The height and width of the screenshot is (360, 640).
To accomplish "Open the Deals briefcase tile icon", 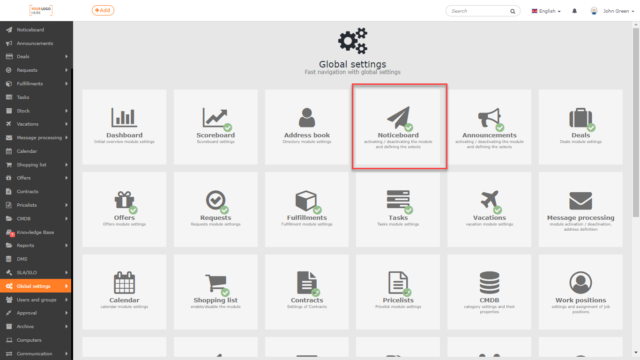I will click(581, 119).
